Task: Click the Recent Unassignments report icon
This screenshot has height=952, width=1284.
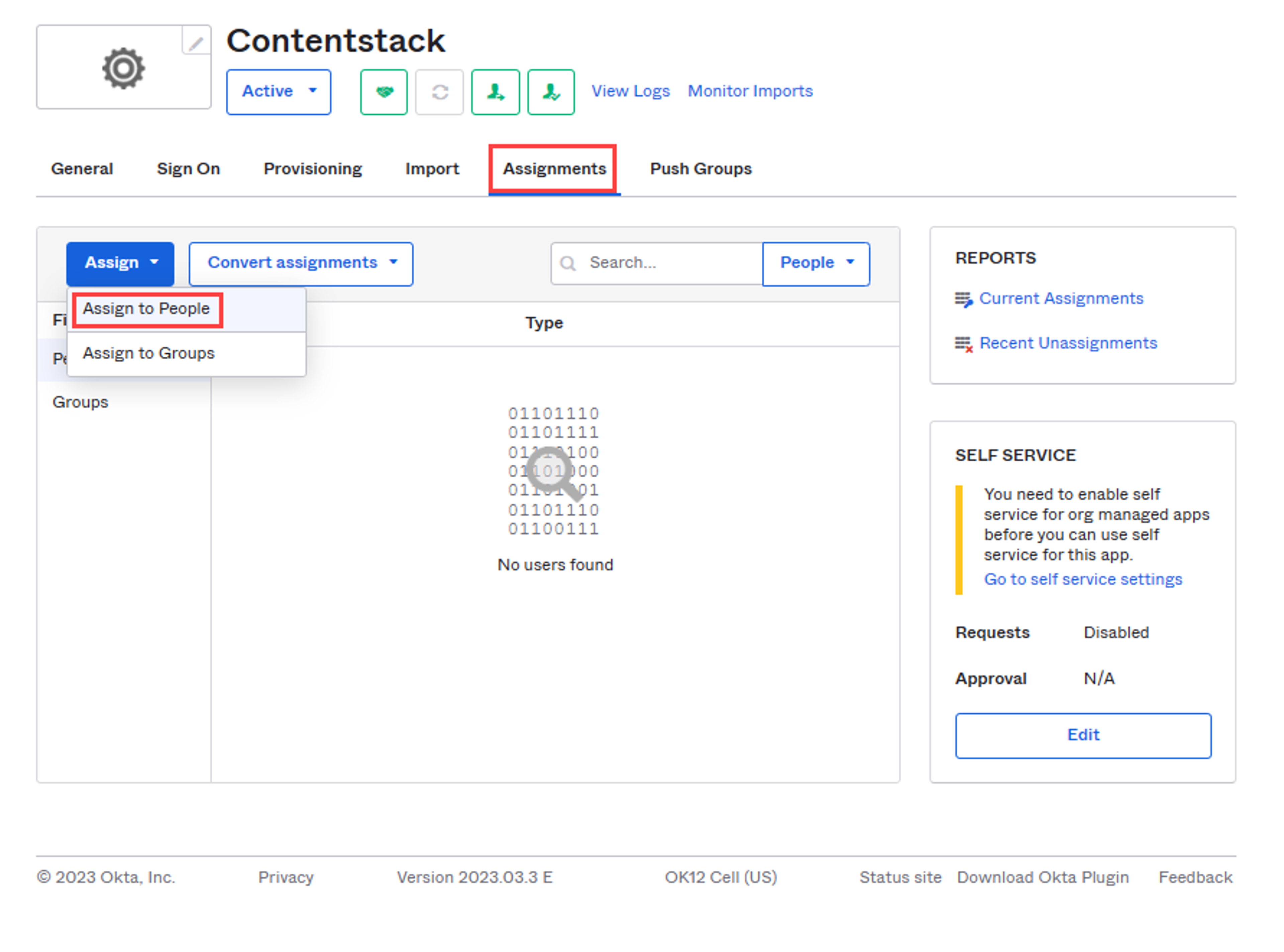Action: pos(964,344)
